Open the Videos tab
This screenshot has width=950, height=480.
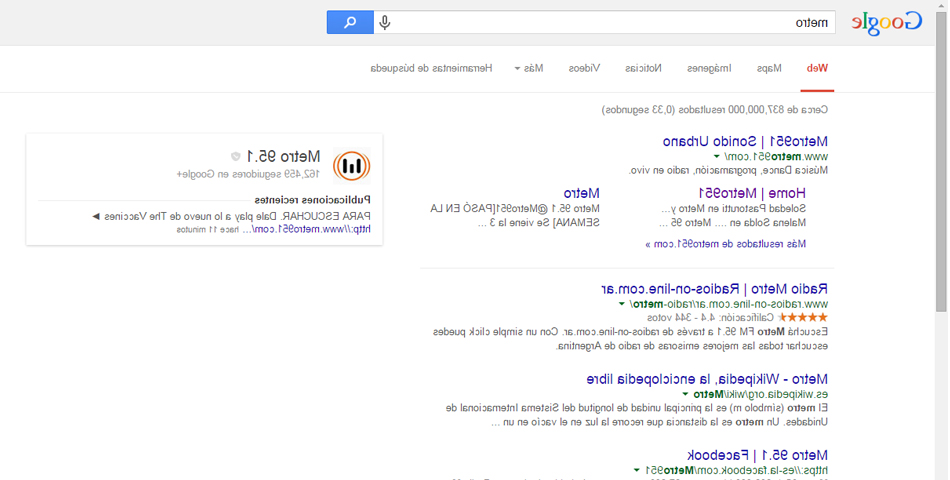tap(584, 68)
